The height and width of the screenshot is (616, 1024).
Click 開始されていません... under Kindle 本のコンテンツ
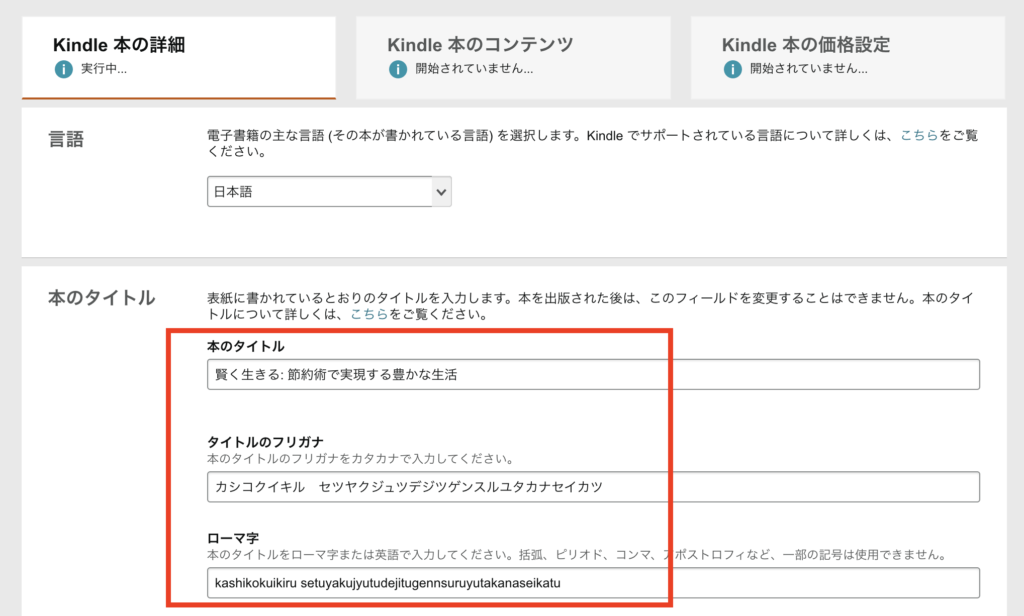coord(474,69)
